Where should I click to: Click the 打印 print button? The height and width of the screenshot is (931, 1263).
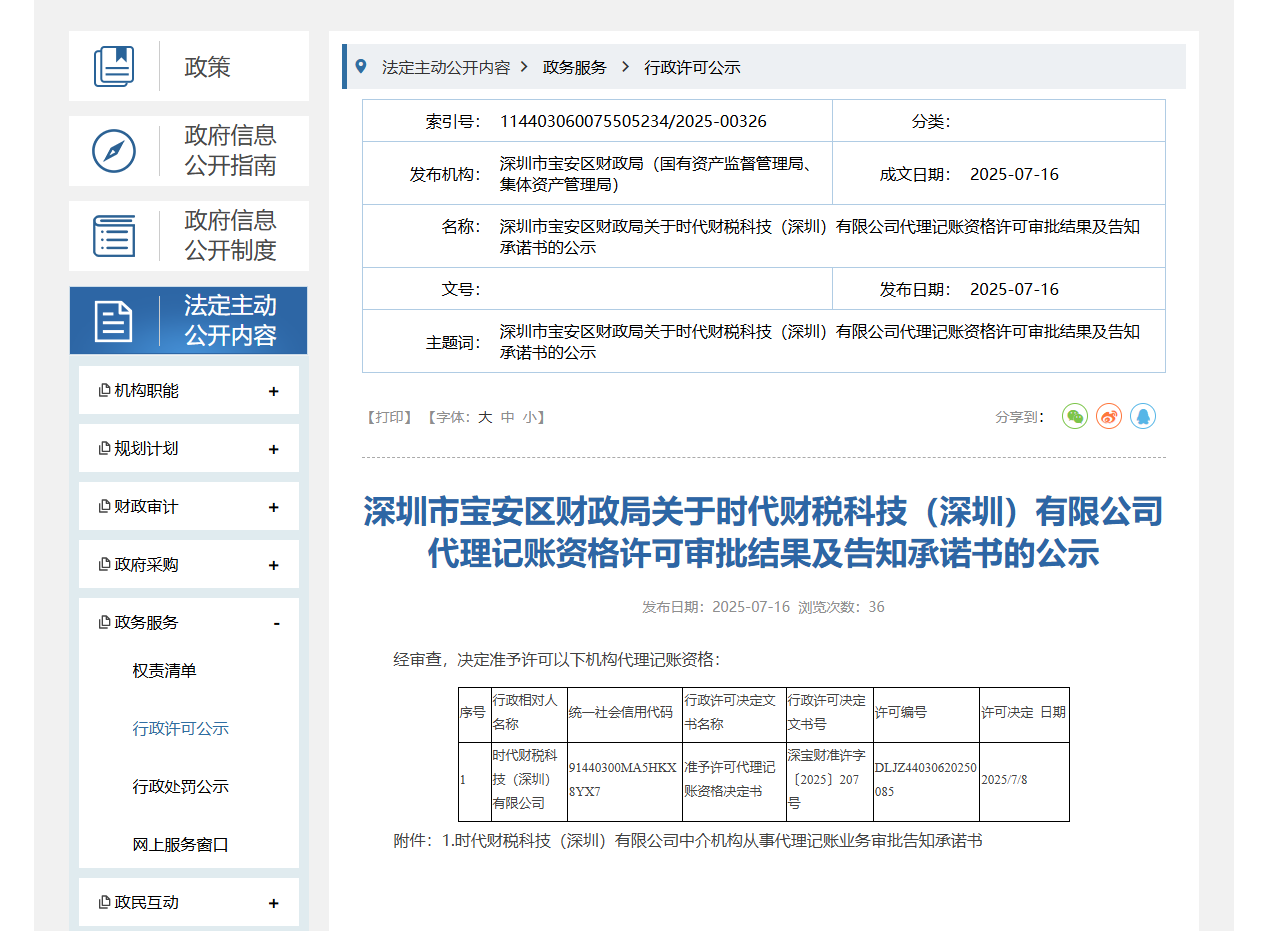[x=387, y=417]
